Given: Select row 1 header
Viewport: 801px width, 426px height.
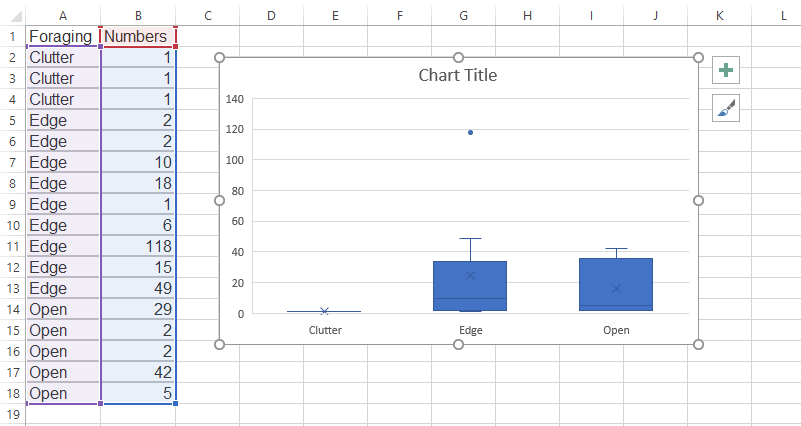Looking at the screenshot, I should (x=12, y=36).
